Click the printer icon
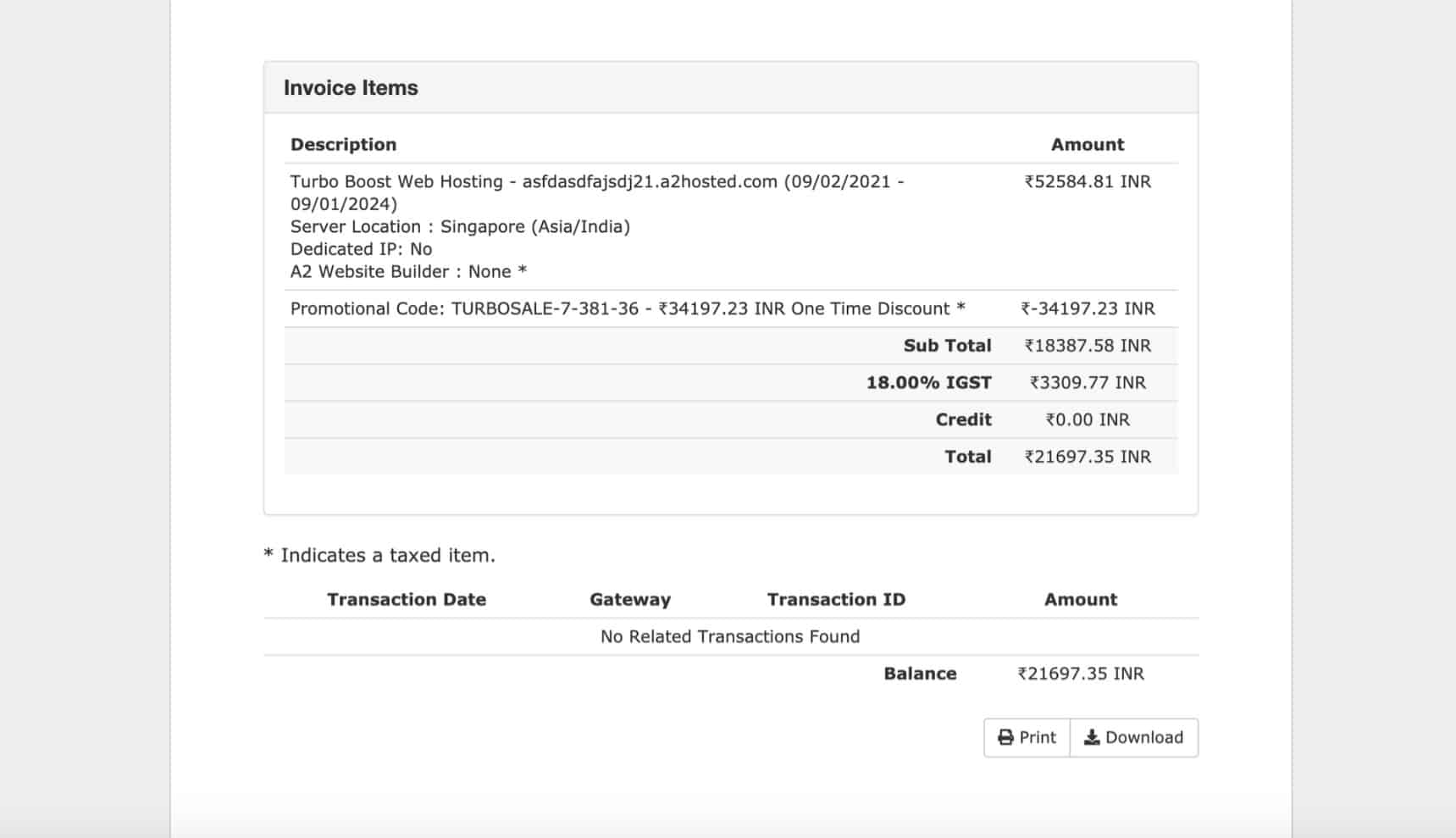This screenshot has width=1456, height=838. (x=1005, y=737)
